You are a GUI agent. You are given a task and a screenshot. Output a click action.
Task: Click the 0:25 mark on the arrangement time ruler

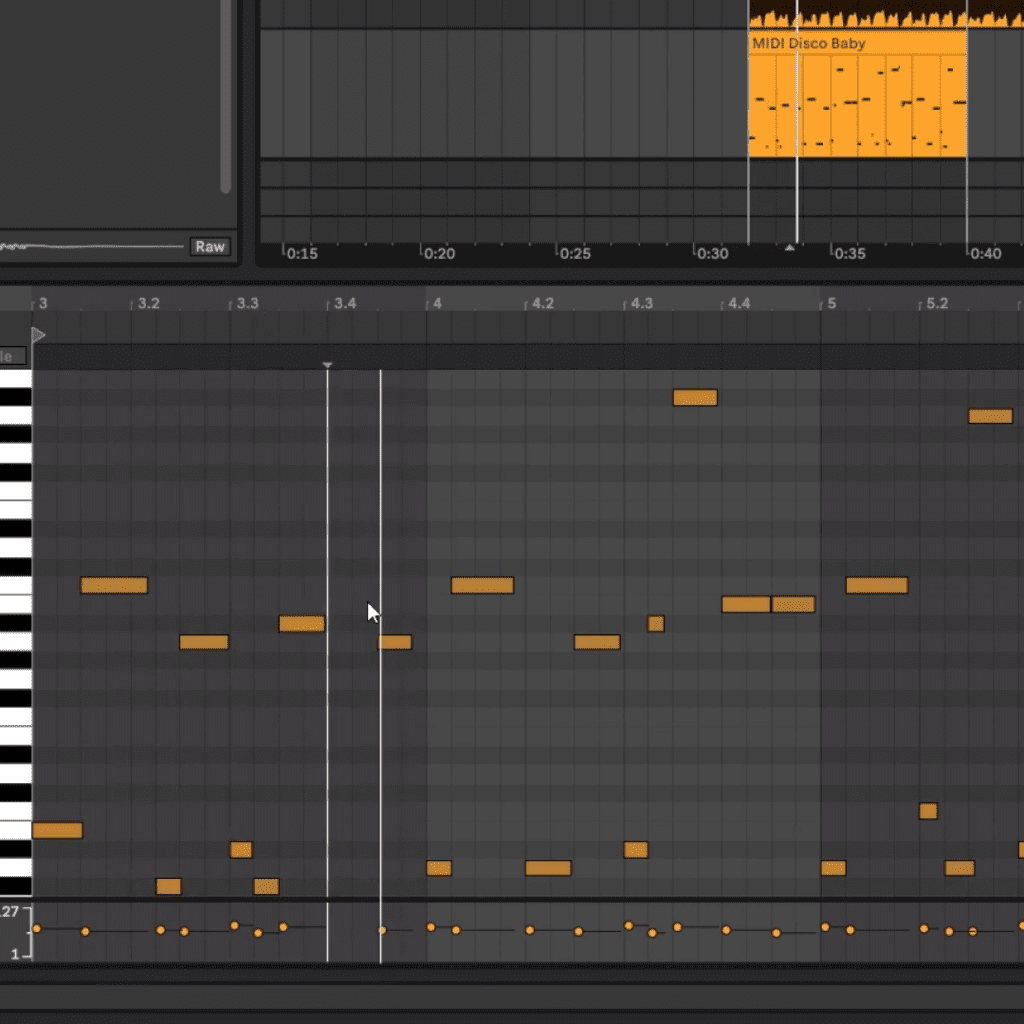[575, 253]
